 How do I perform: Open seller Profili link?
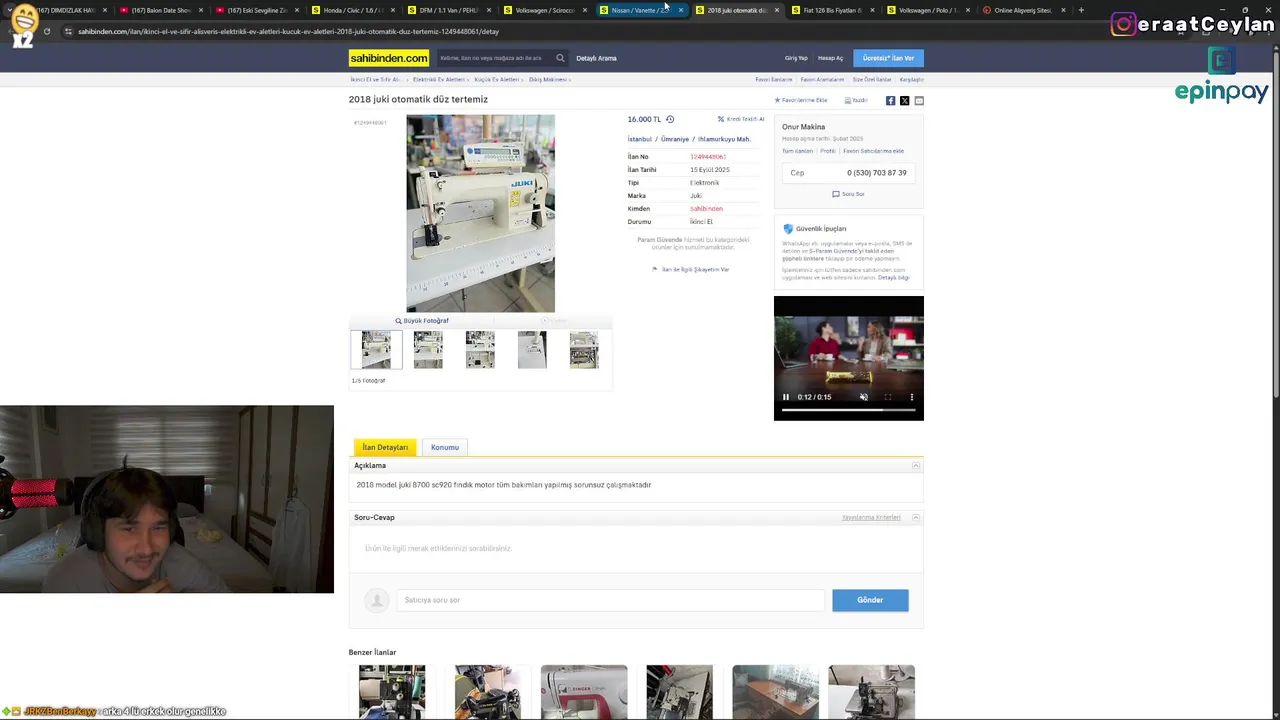[828, 151]
